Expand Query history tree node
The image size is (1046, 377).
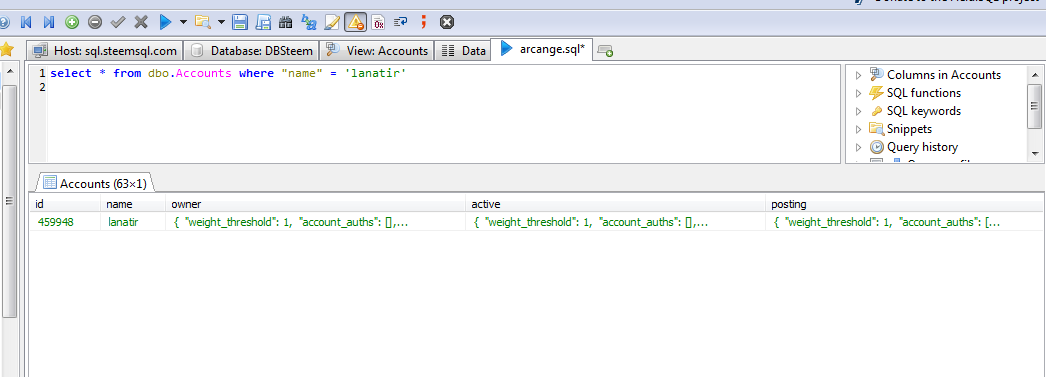(x=859, y=147)
